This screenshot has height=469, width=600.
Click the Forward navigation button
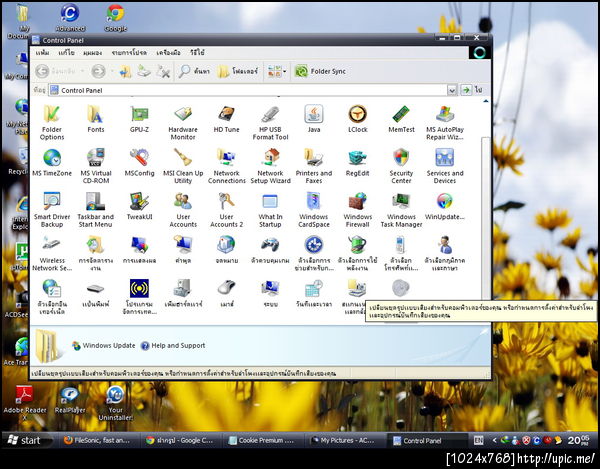click(x=98, y=71)
